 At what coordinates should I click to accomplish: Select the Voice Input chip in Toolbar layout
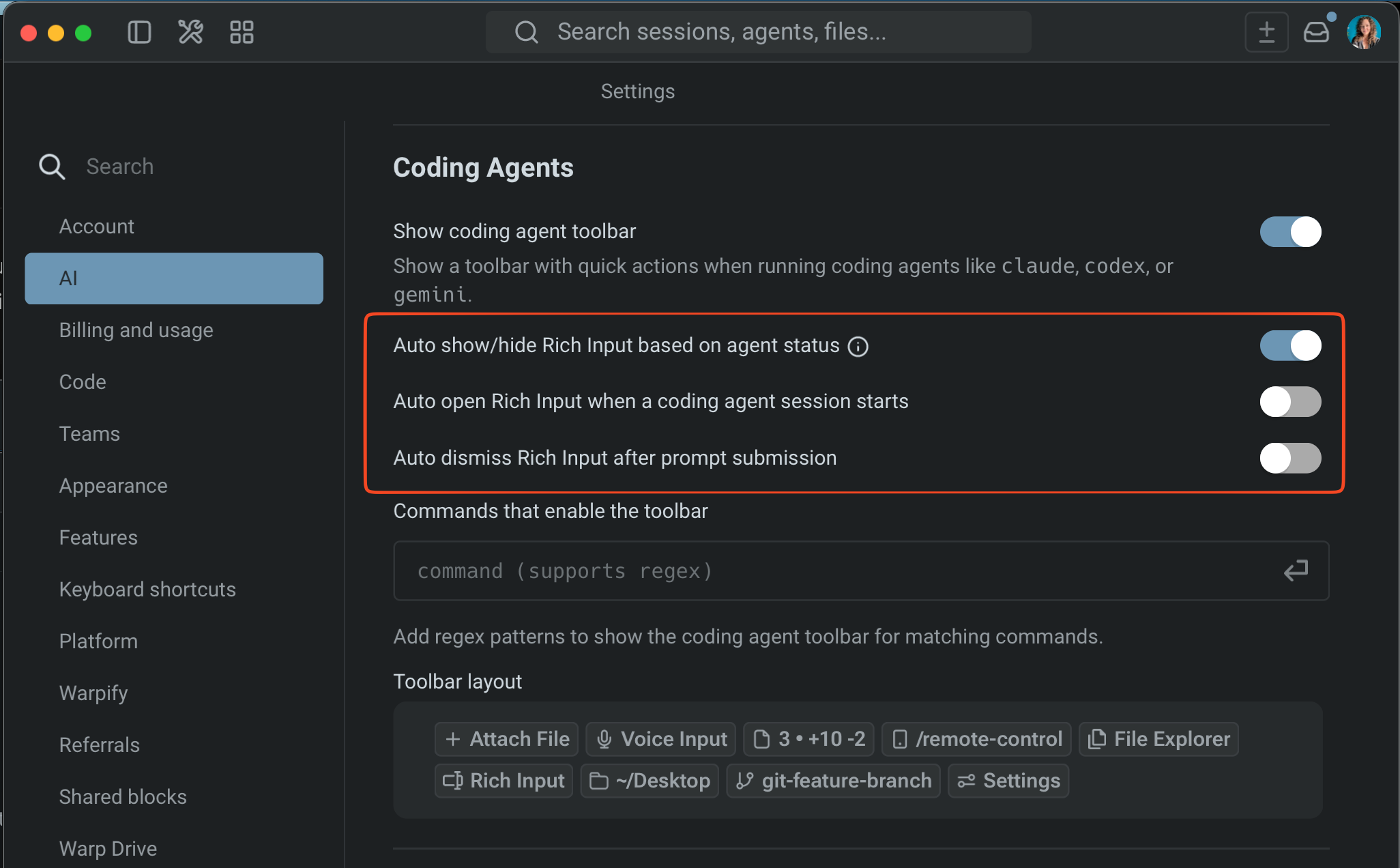[x=660, y=738]
